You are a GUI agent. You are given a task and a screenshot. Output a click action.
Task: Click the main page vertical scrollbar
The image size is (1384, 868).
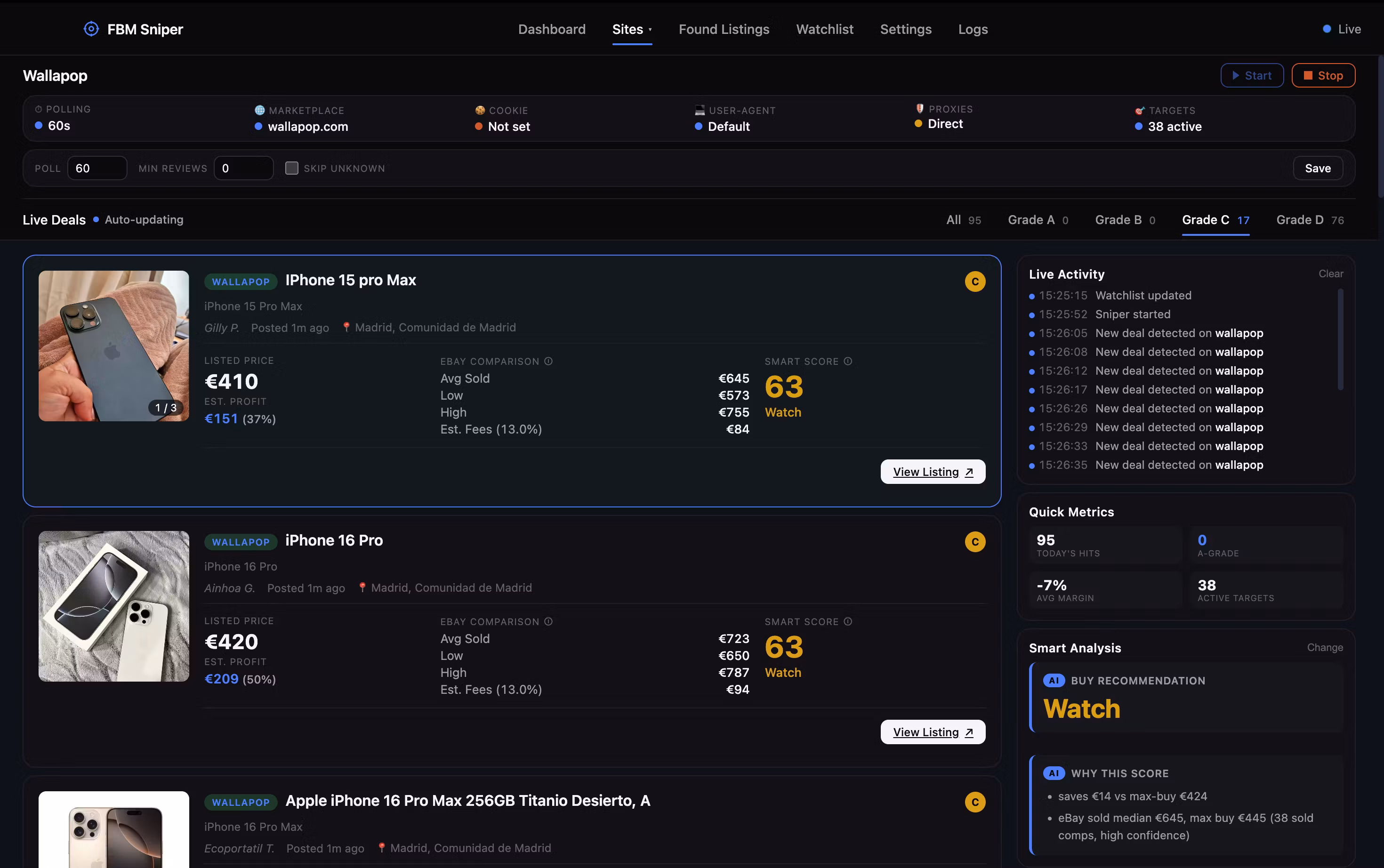[1381, 126]
